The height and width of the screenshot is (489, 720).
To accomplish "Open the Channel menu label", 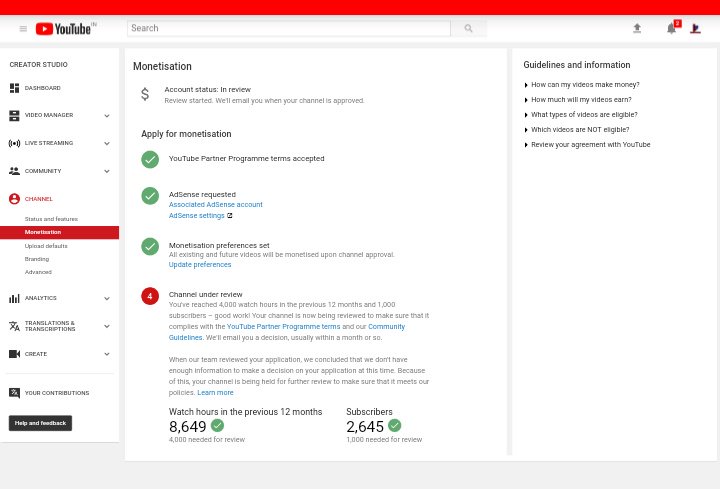I will click(x=39, y=199).
